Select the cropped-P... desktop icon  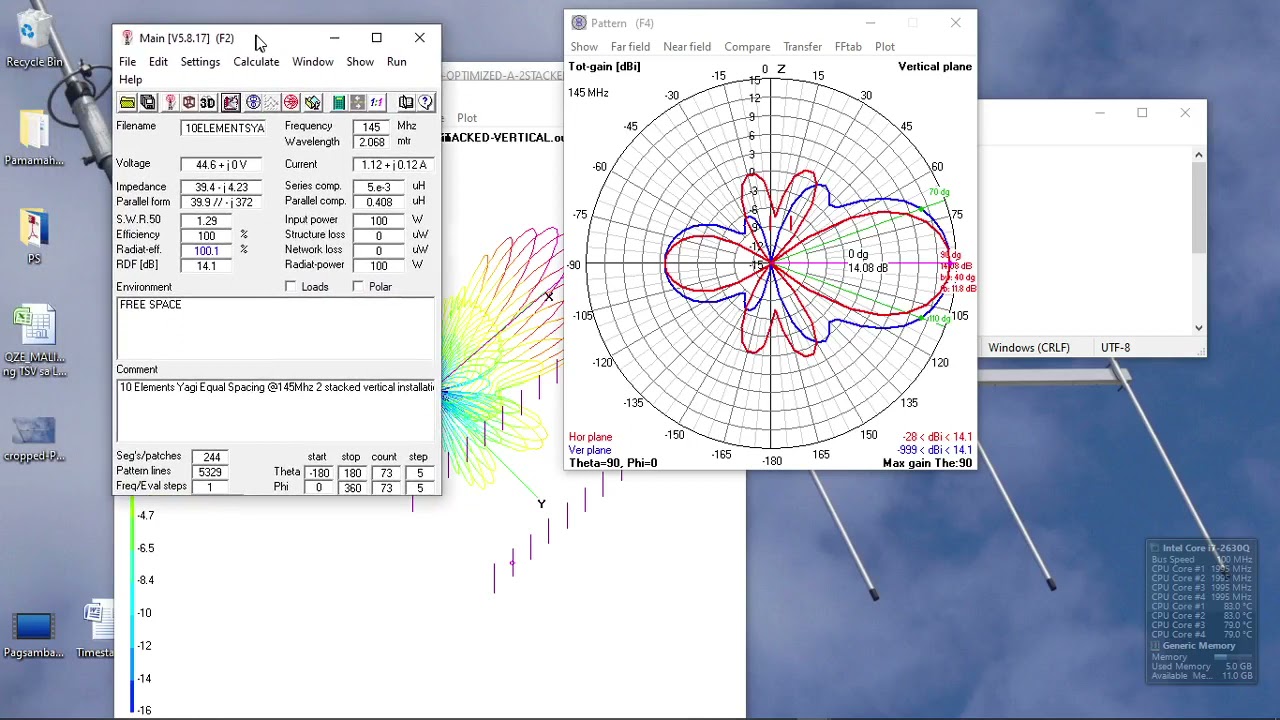point(34,438)
